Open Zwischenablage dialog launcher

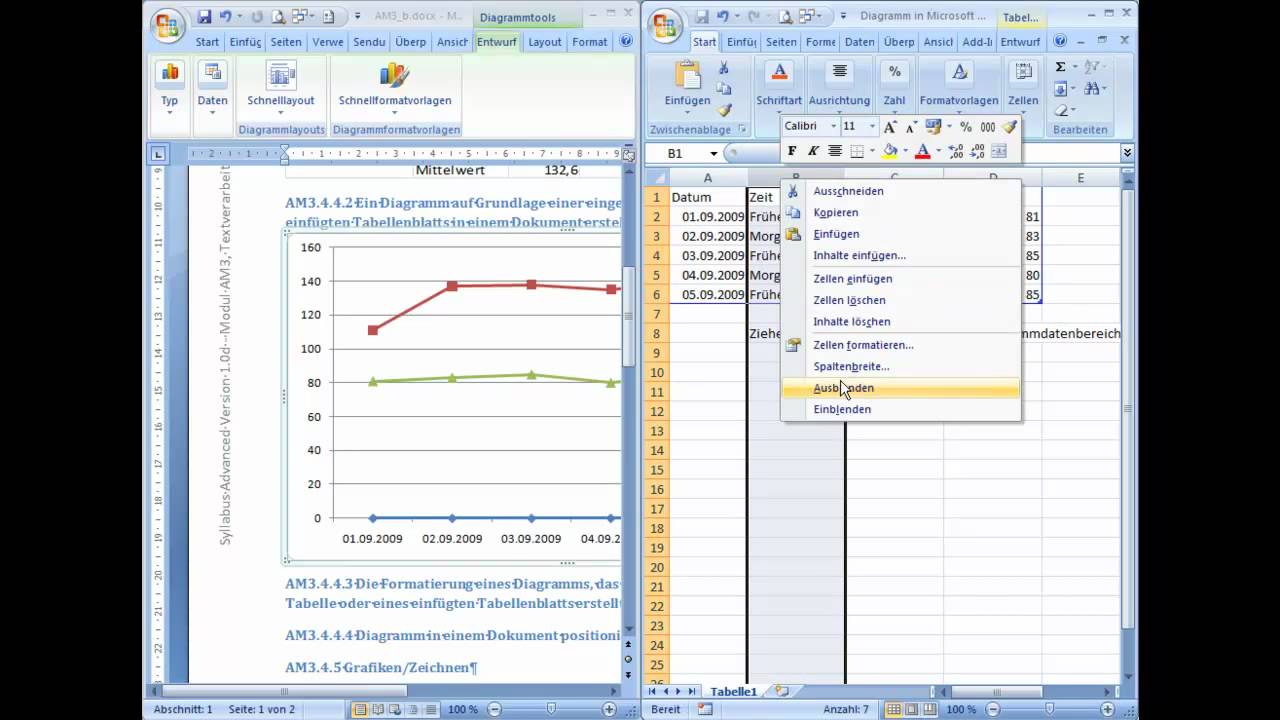pos(742,130)
